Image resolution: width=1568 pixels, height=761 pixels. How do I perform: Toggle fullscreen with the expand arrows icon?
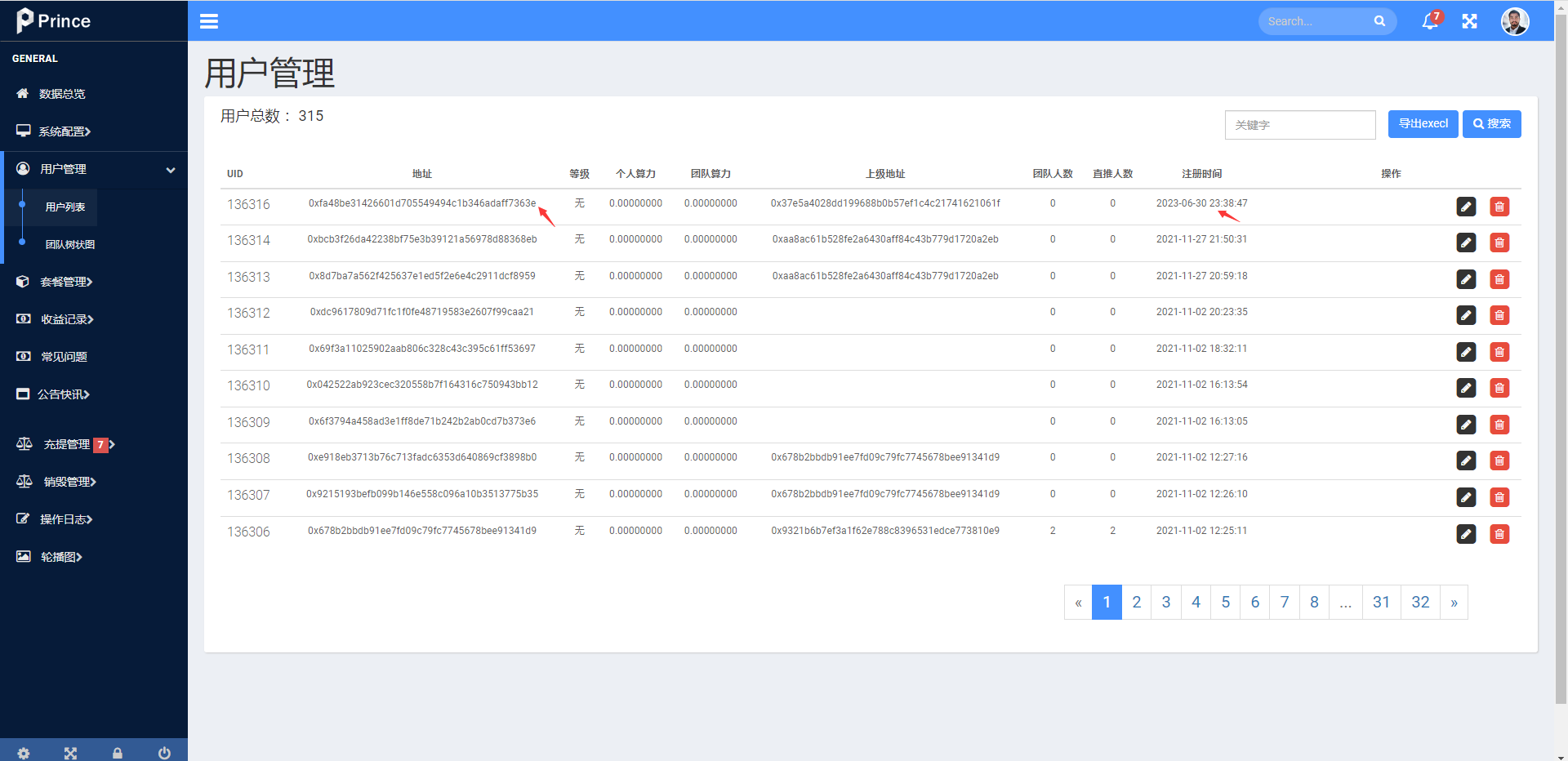coord(1469,21)
